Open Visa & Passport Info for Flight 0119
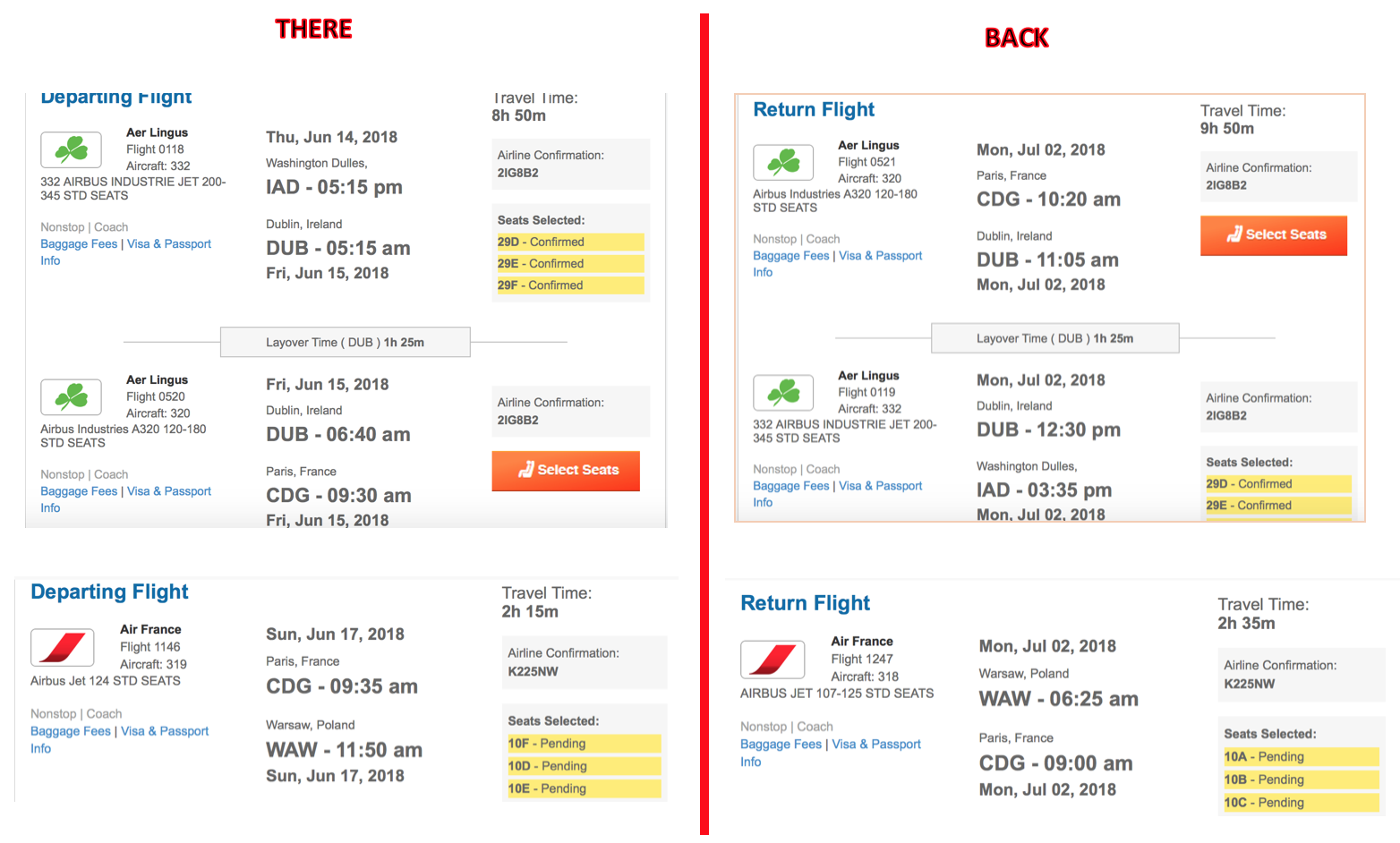 (880, 486)
